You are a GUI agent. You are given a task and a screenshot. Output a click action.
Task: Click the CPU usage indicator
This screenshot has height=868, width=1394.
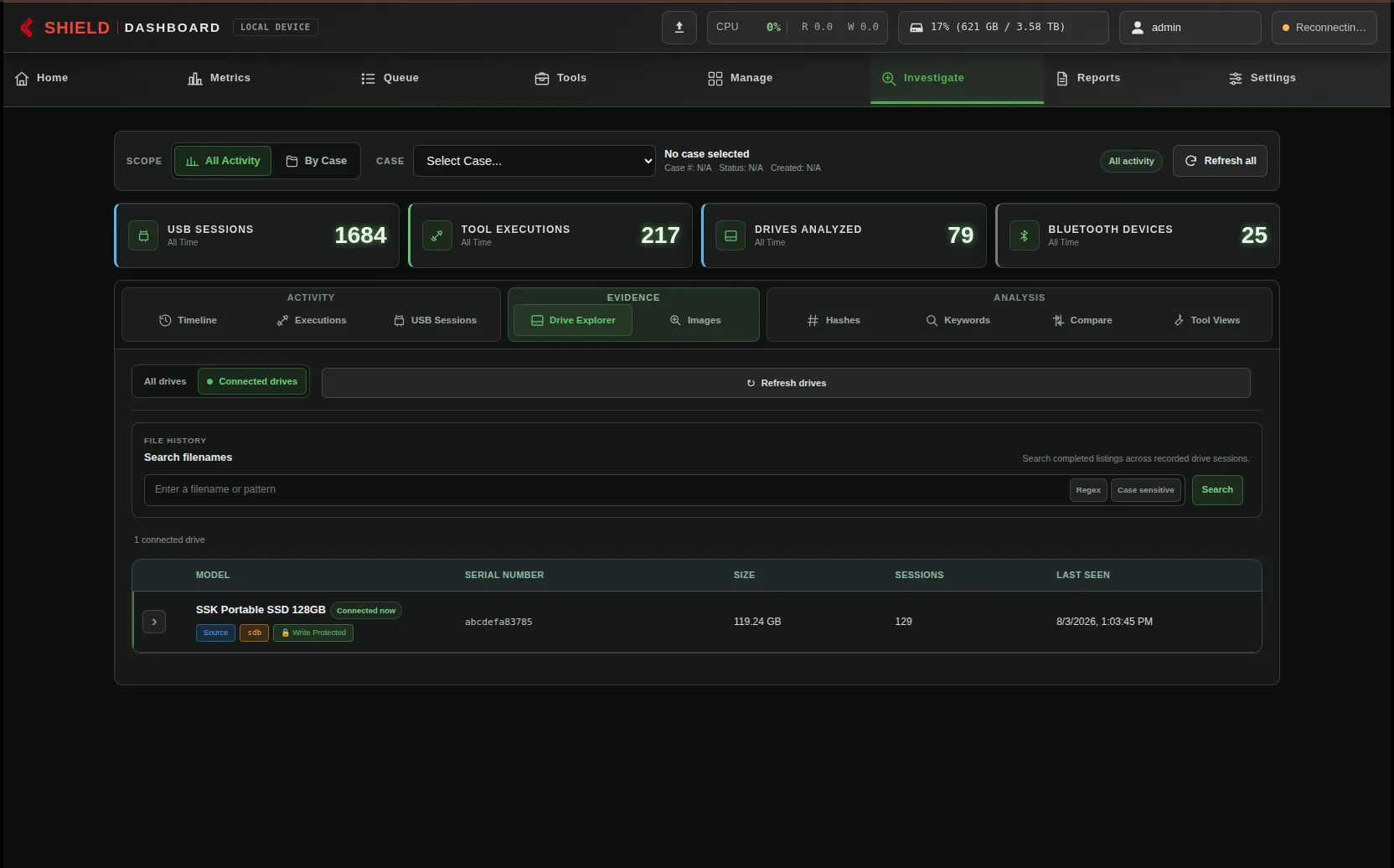click(798, 28)
